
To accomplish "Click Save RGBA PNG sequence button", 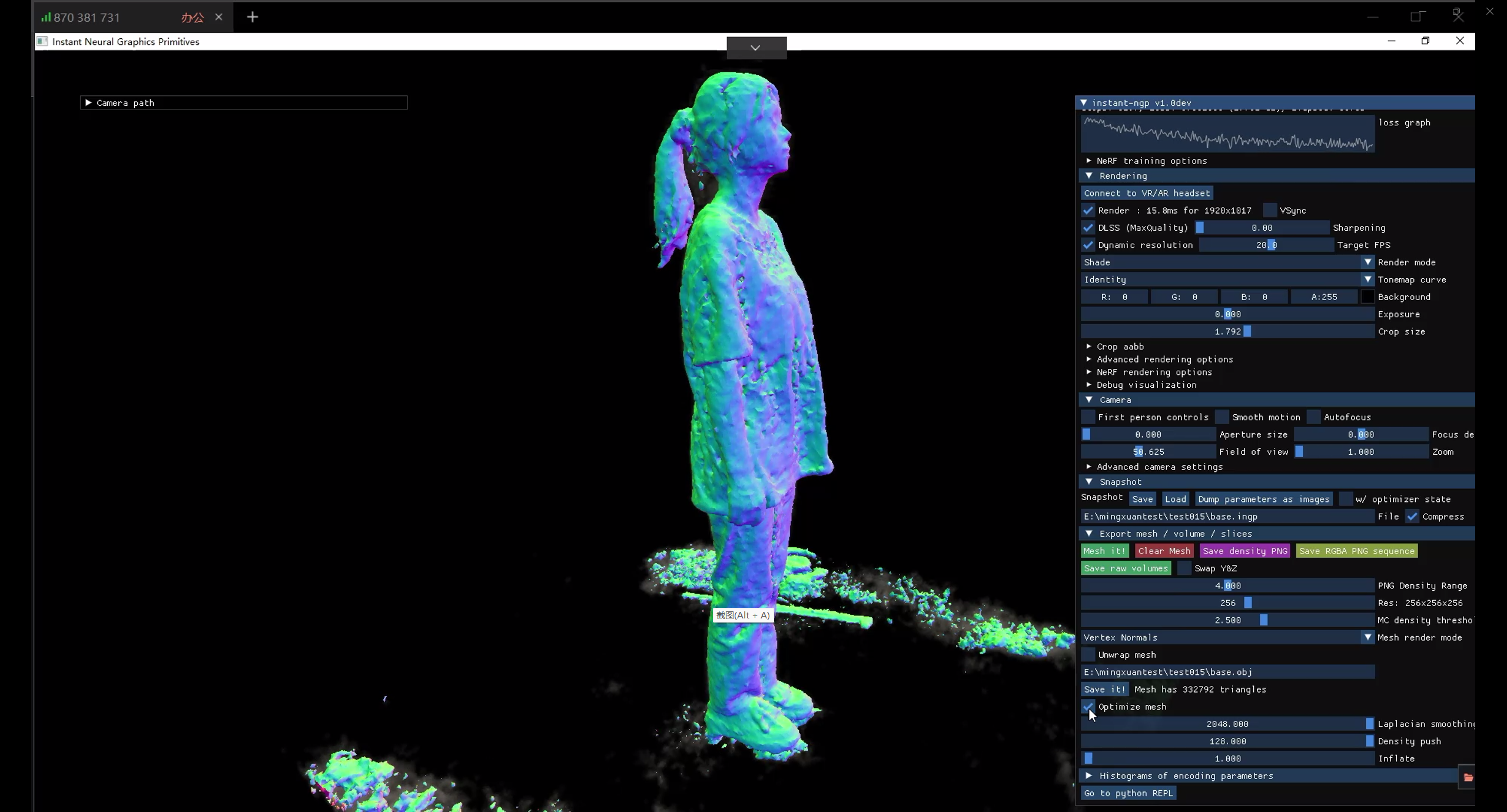I will 1356,551.
